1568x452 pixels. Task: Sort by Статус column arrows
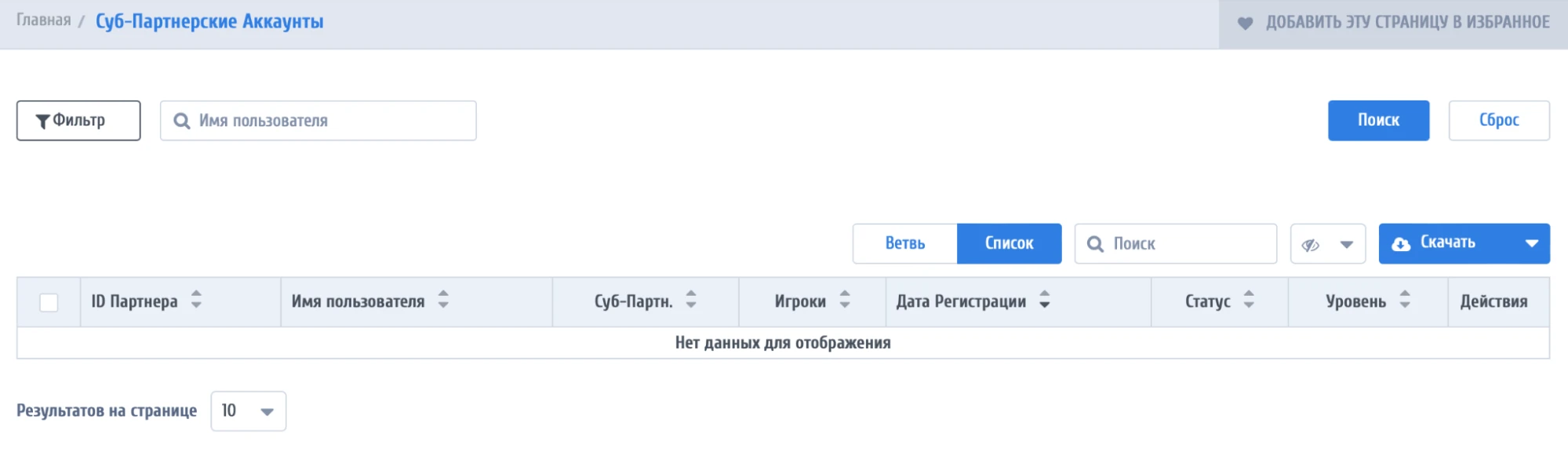(1249, 300)
